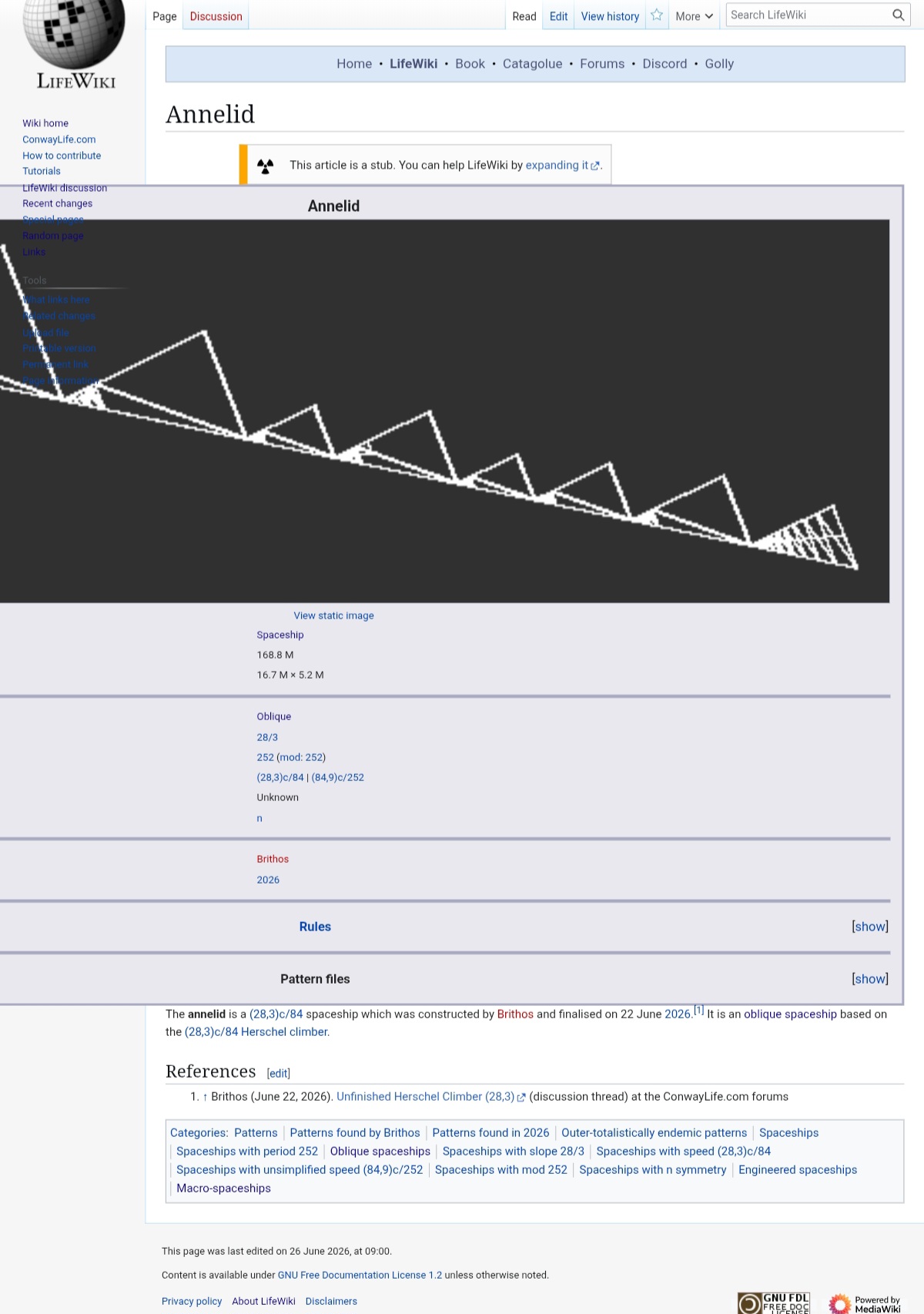Open the 252 period link
The width and height of the screenshot is (924, 1314).
pos(265,757)
